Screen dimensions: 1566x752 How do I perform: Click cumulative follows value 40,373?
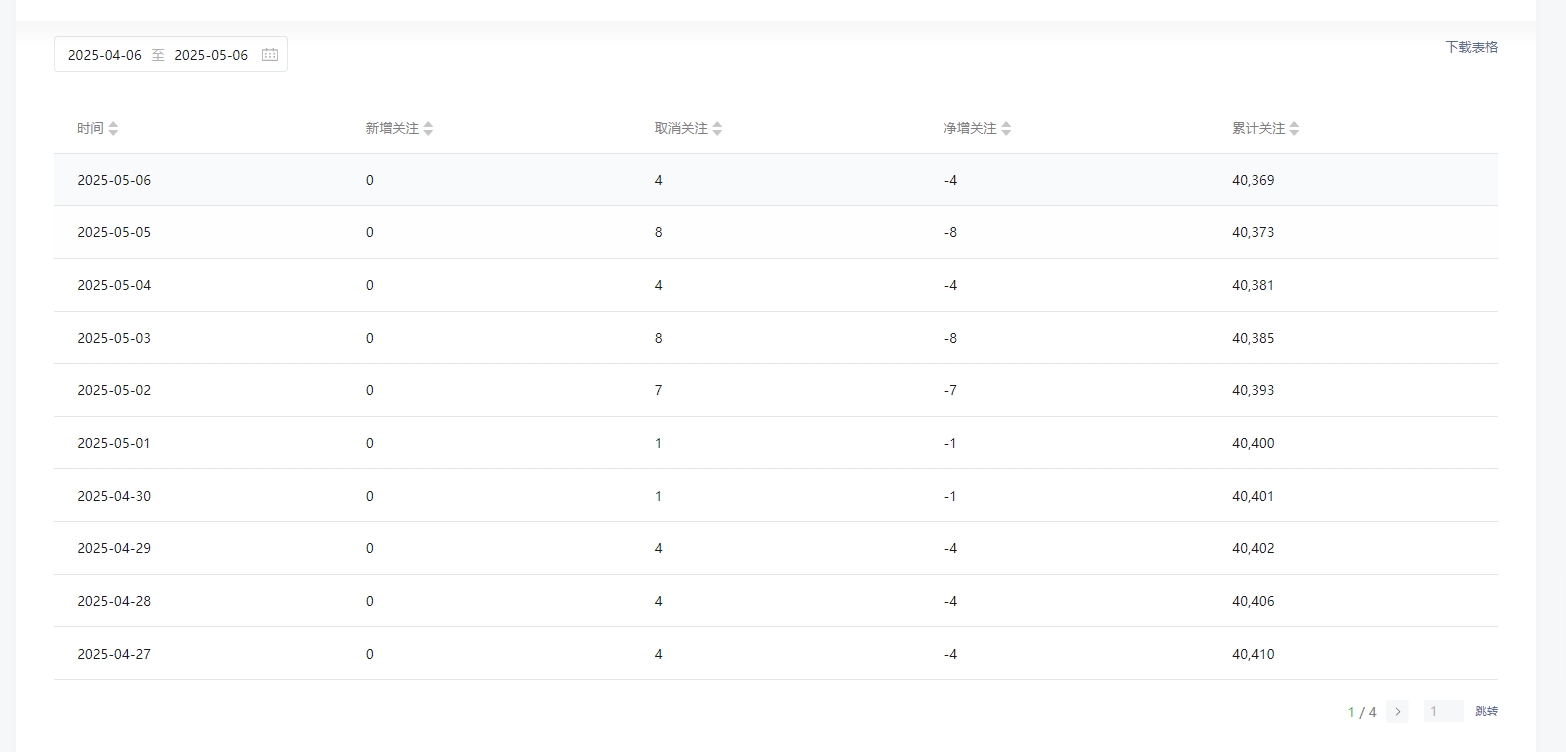(x=1253, y=233)
